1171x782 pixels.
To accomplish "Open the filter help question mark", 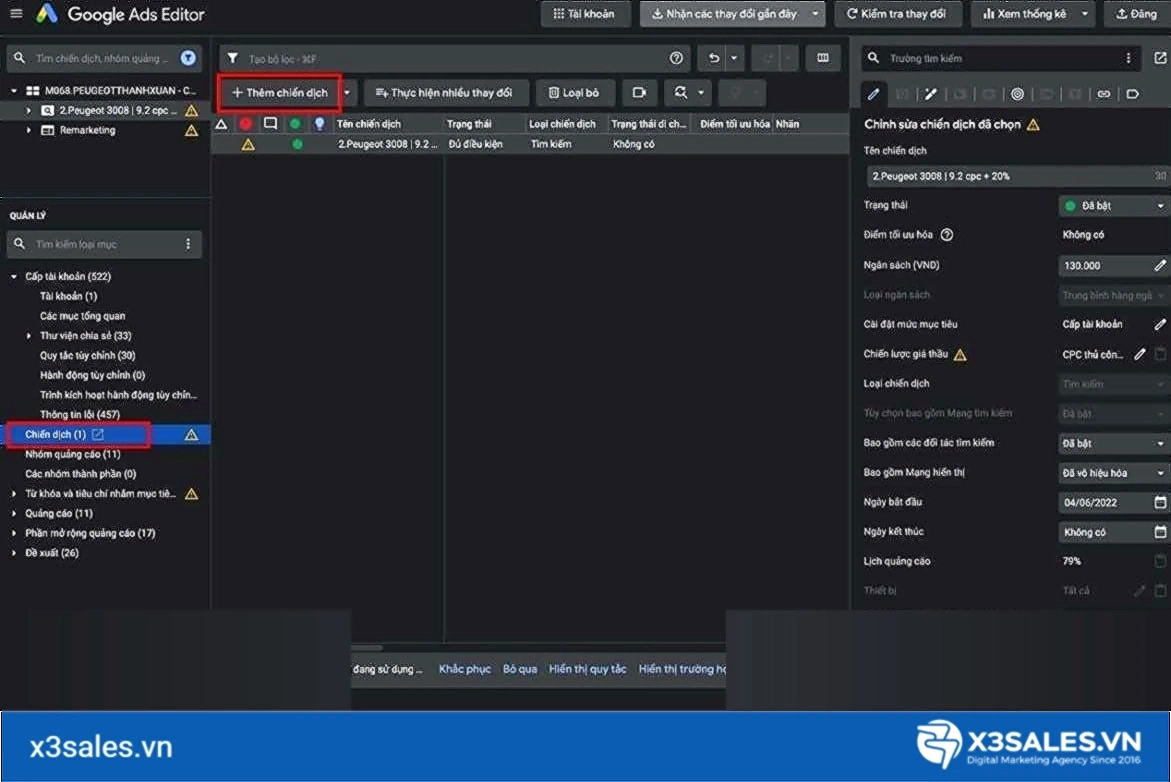I will [x=676, y=58].
